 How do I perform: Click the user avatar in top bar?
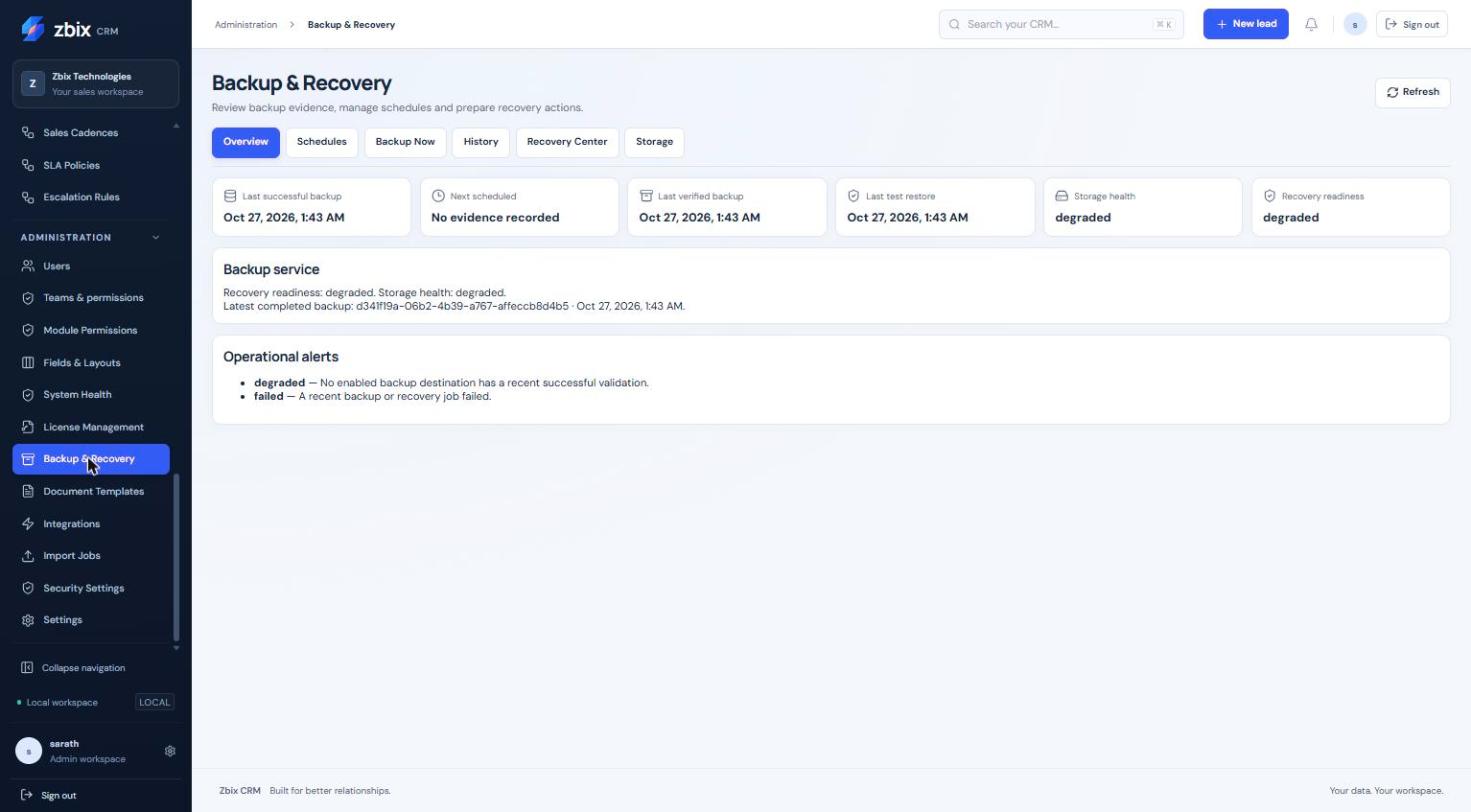(1355, 24)
